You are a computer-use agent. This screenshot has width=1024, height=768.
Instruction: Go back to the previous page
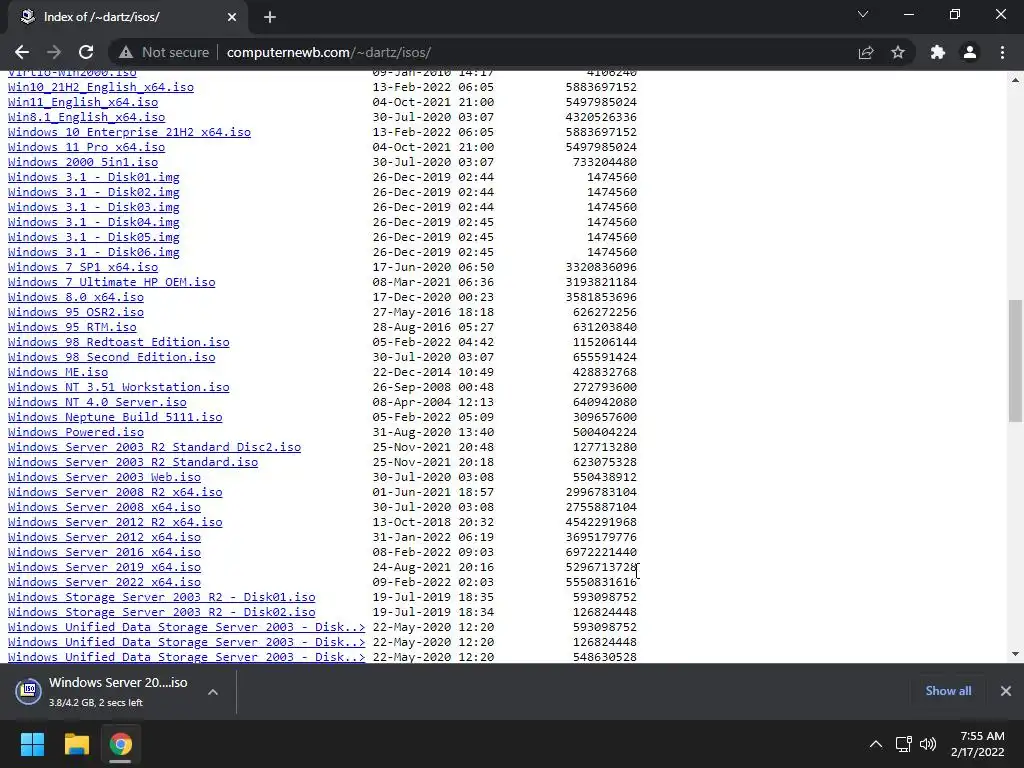click(22, 52)
